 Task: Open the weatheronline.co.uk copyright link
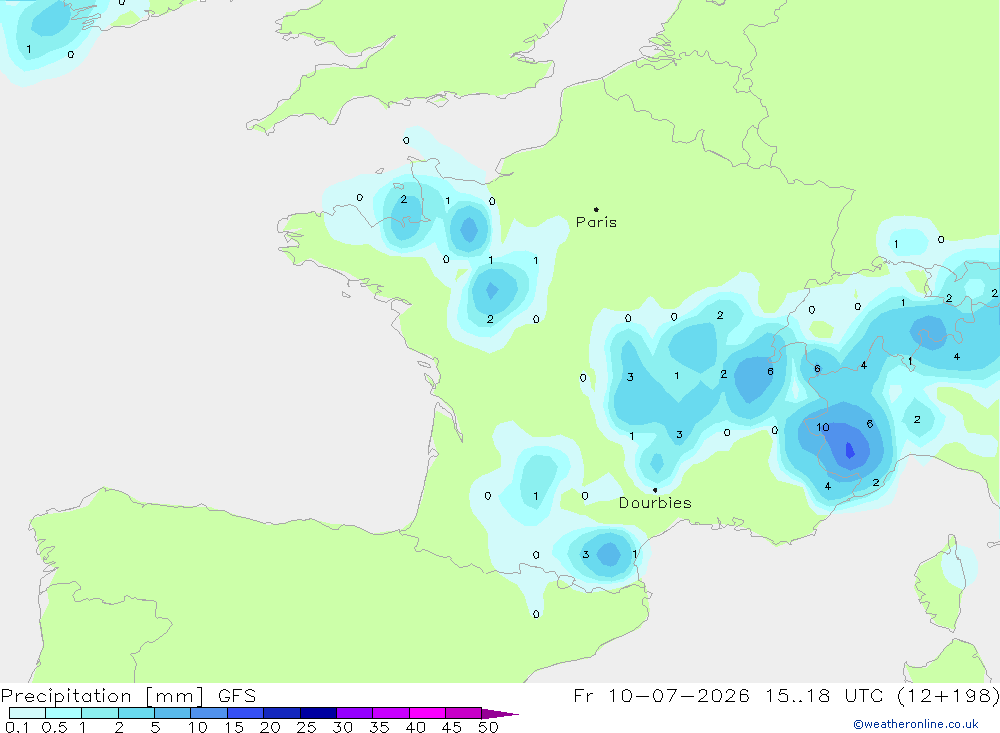tap(916, 724)
